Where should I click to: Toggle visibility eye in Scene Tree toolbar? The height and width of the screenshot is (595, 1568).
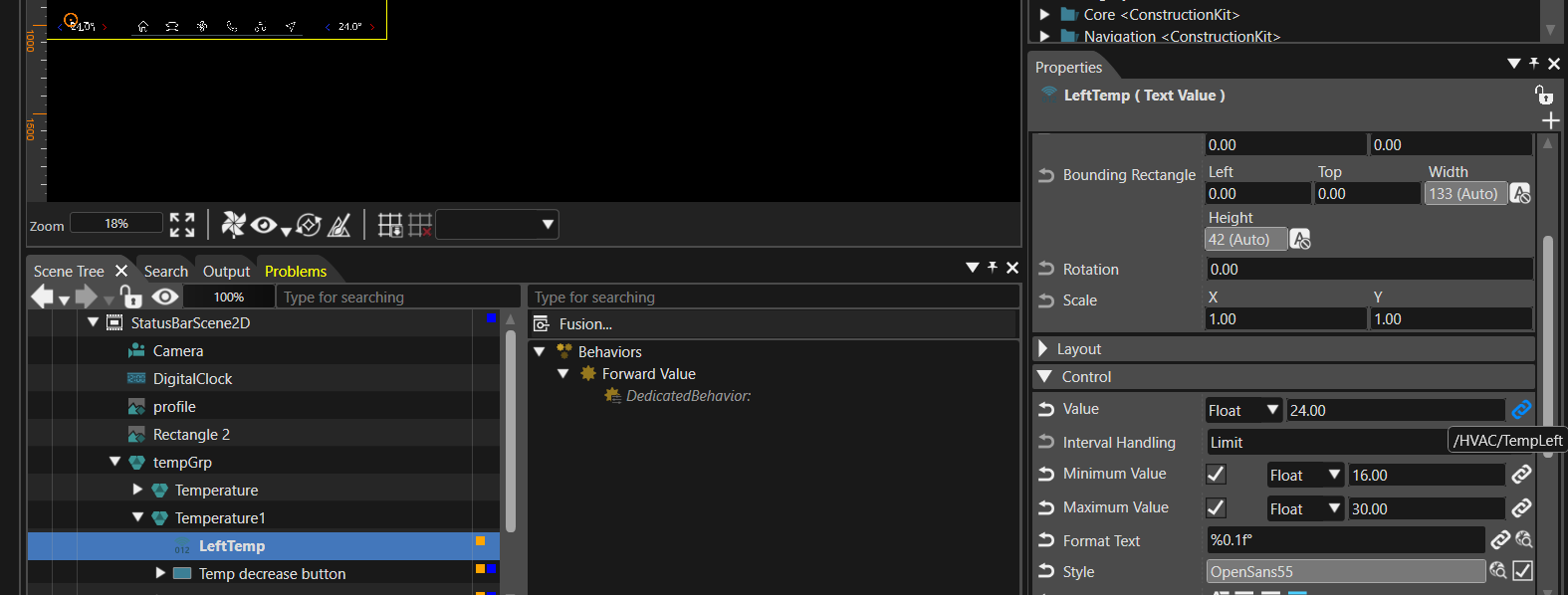point(165,297)
